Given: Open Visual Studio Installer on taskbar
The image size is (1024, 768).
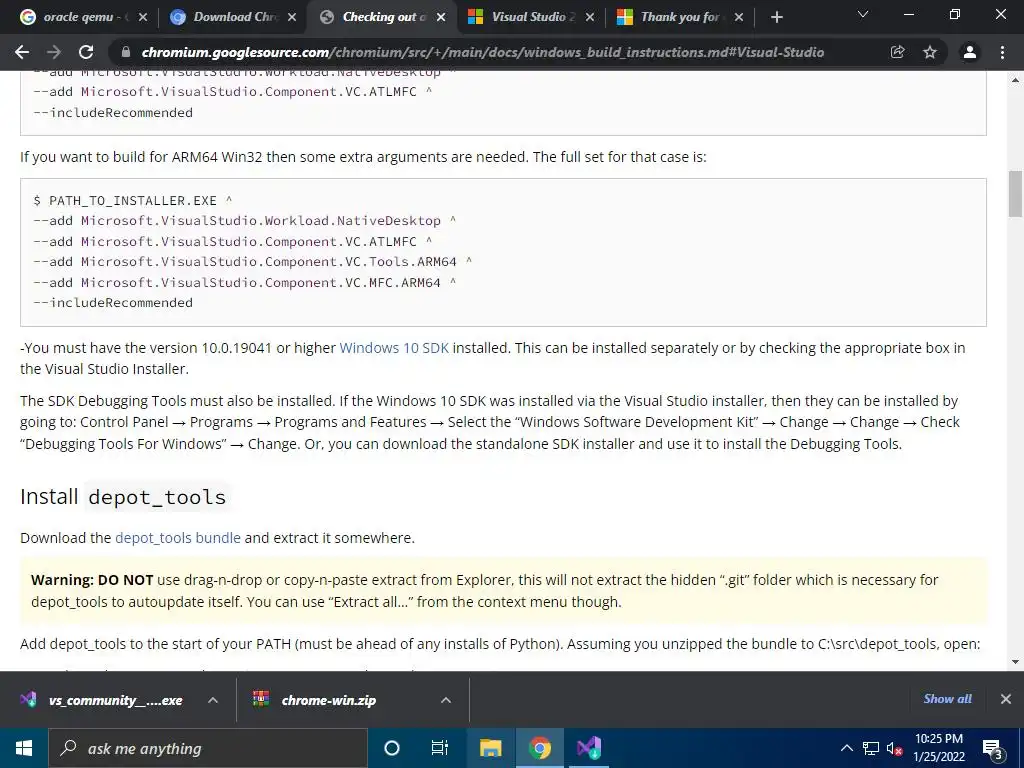Looking at the screenshot, I should click(x=589, y=748).
